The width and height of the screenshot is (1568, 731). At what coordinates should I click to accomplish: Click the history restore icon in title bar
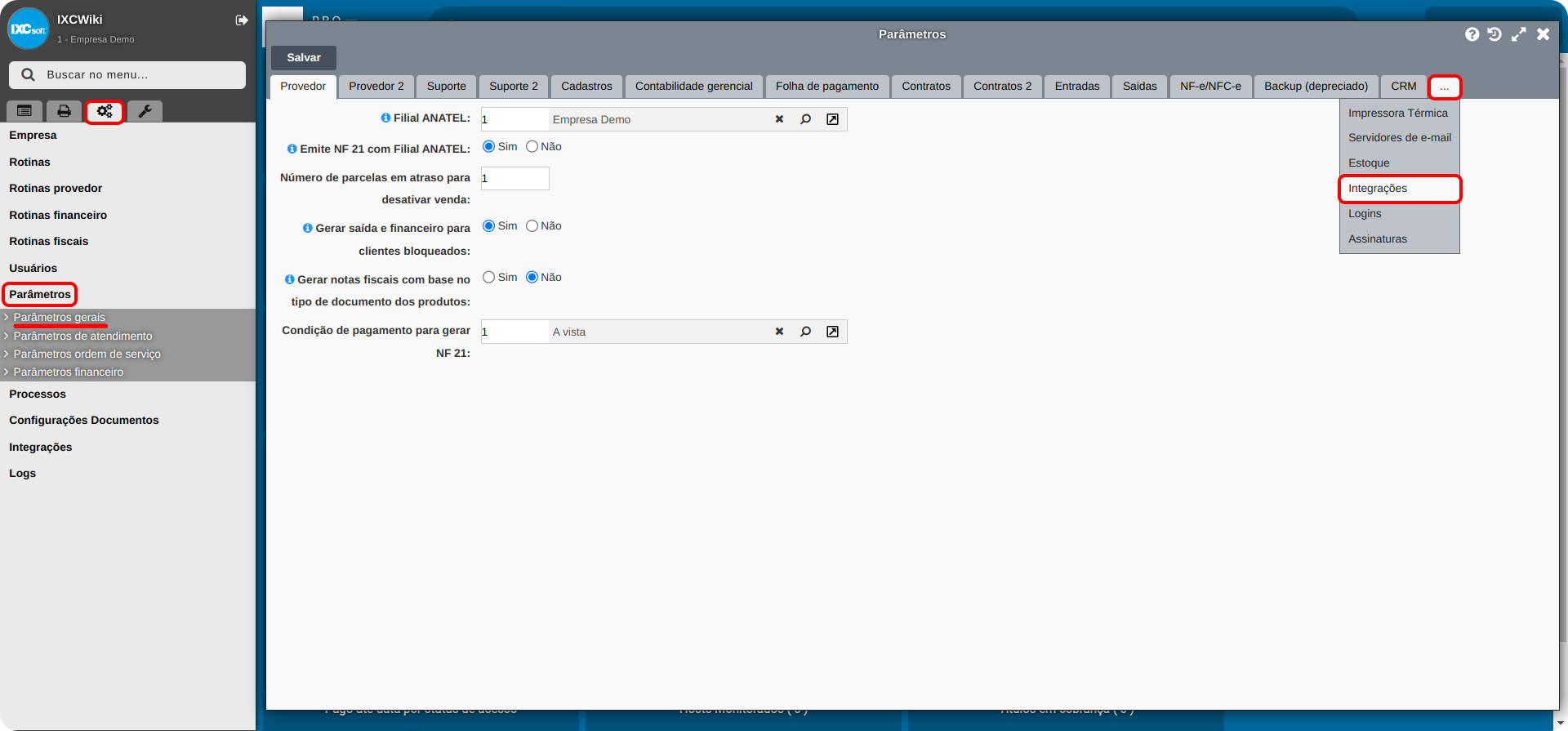1494,34
